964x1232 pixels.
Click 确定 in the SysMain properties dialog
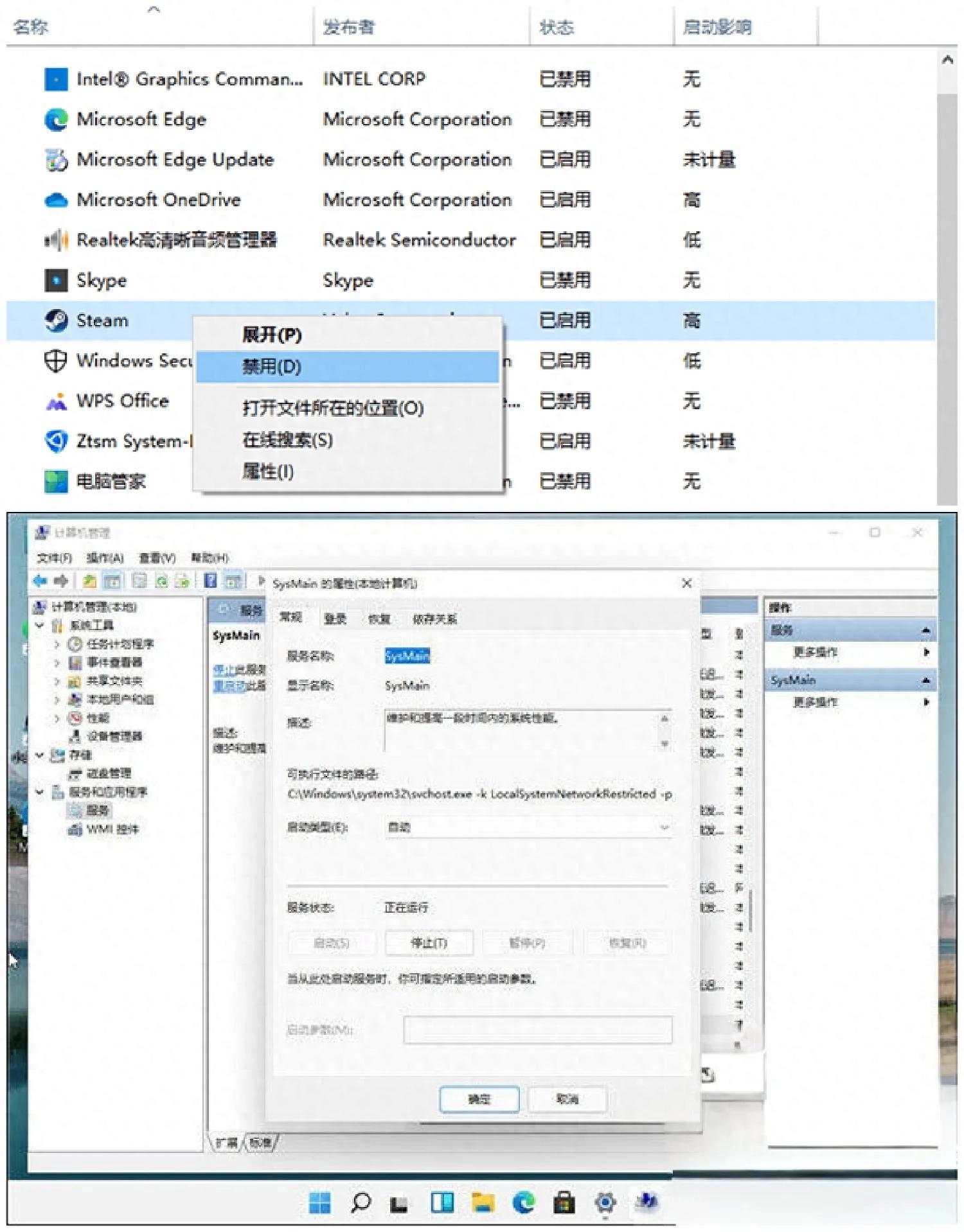[x=479, y=1100]
